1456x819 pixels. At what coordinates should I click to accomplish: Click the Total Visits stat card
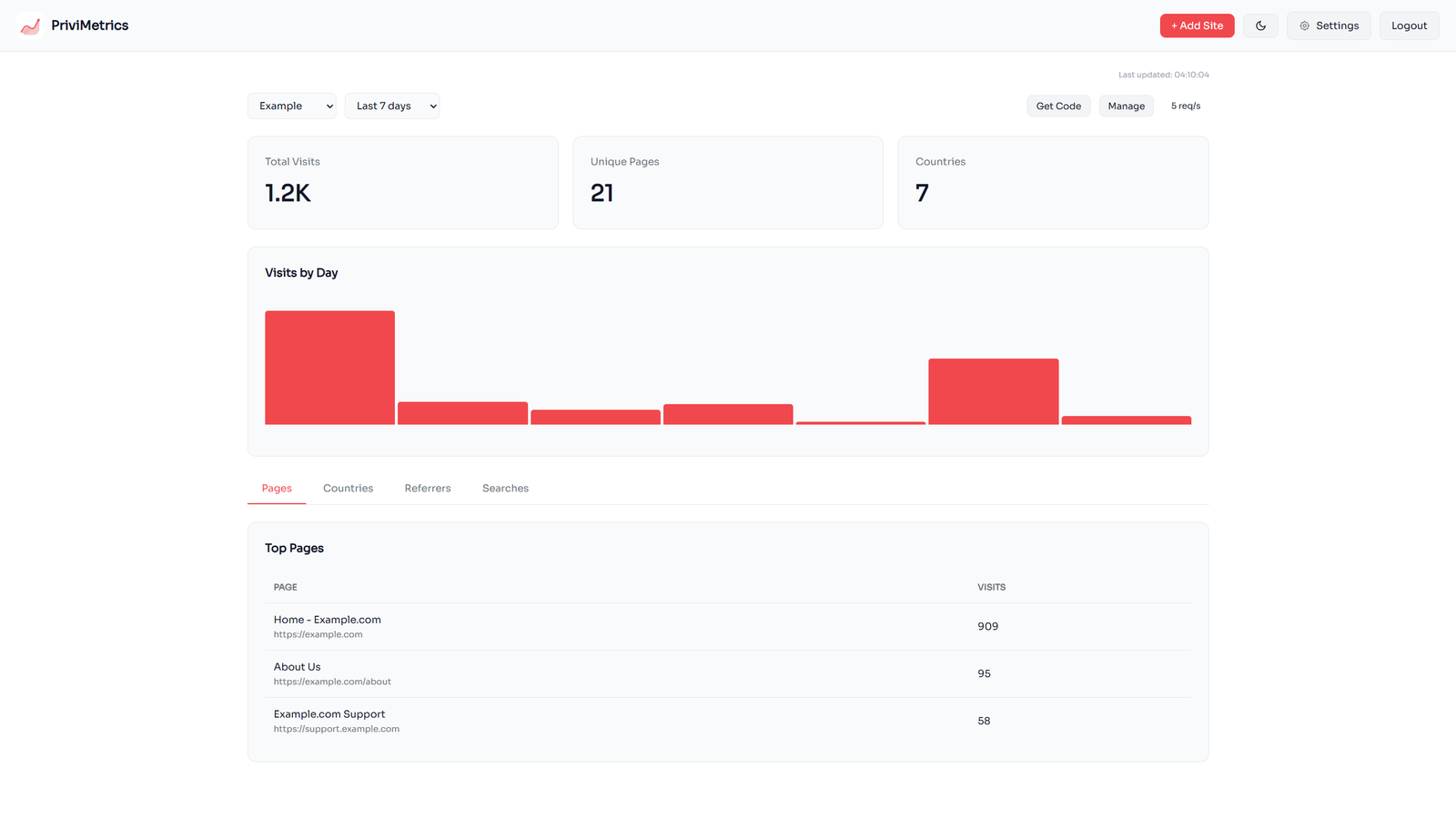[x=402, y=183]
